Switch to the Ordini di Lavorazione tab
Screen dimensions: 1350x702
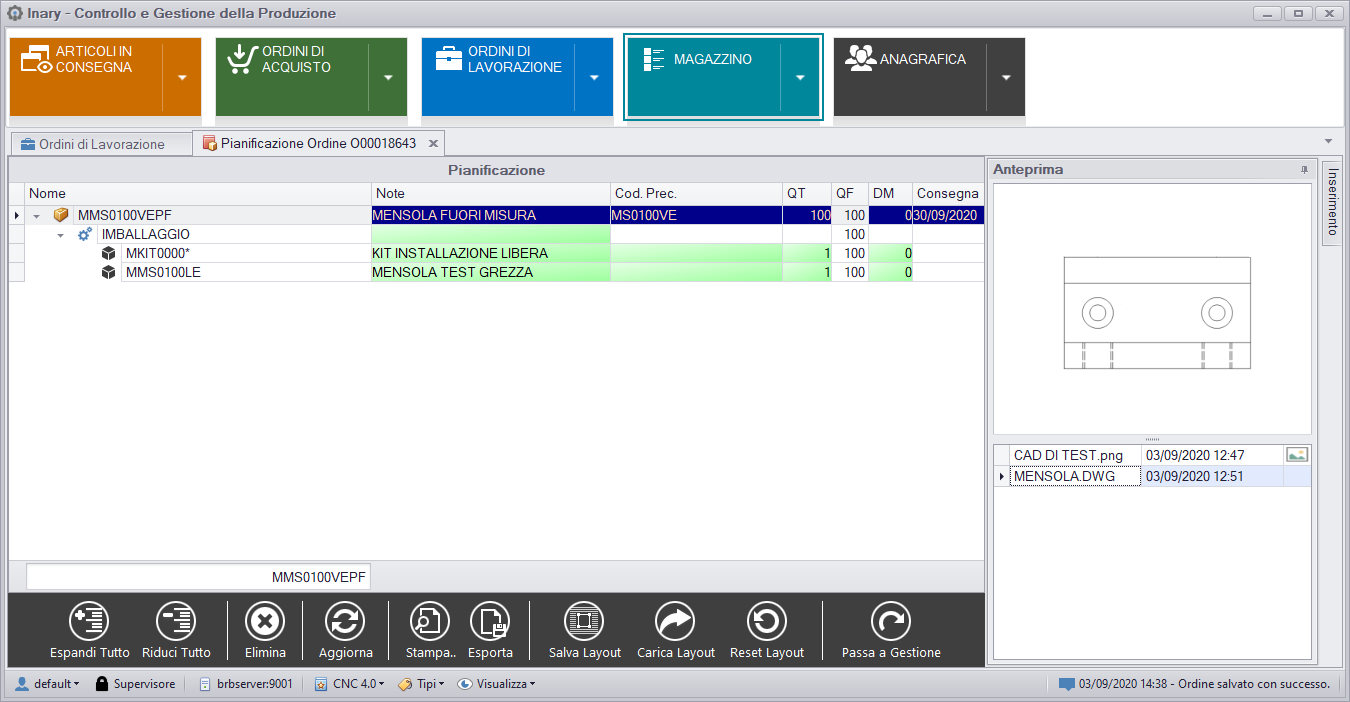click(x=100, y=144)
